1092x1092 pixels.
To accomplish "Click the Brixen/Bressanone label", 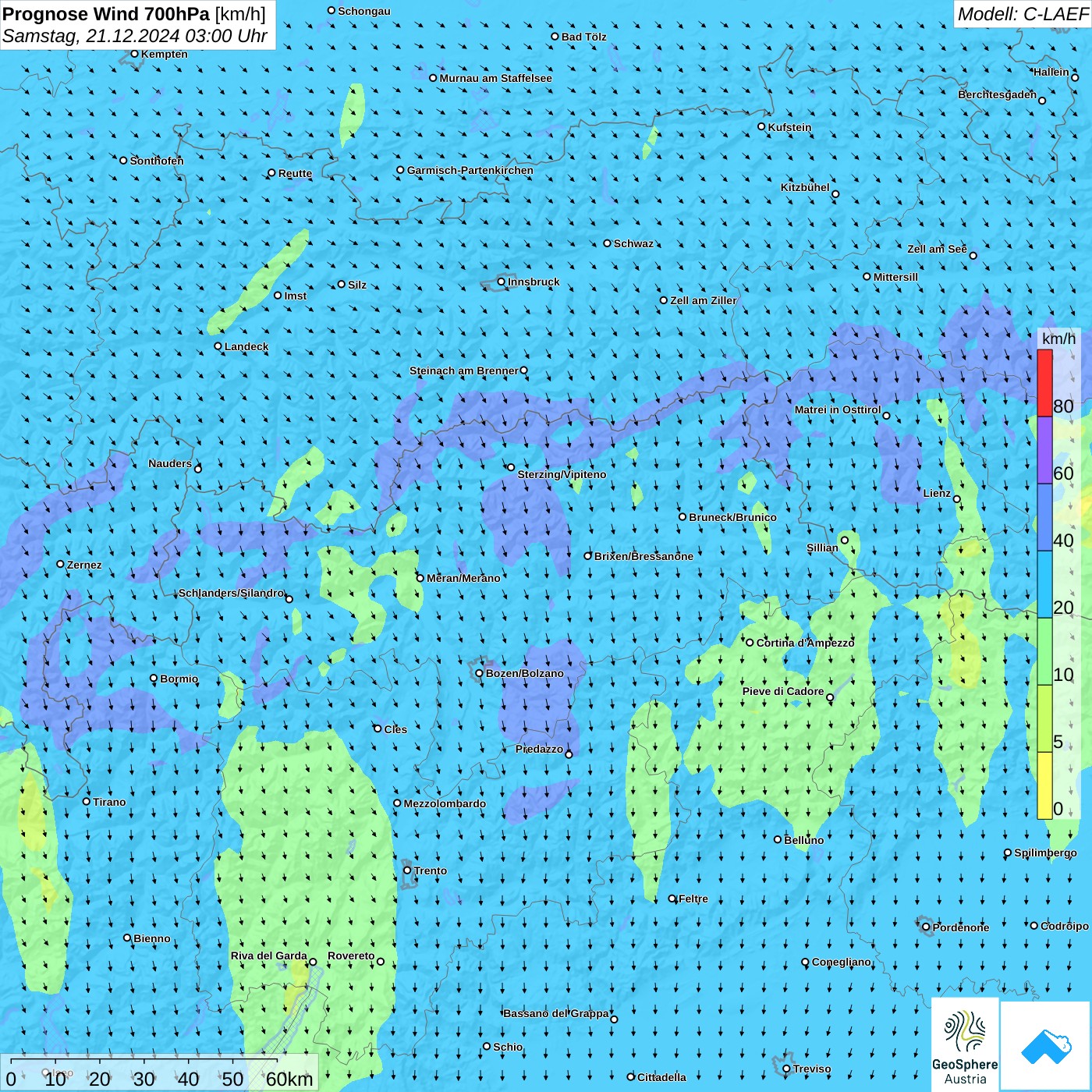I will pos(643,556).
